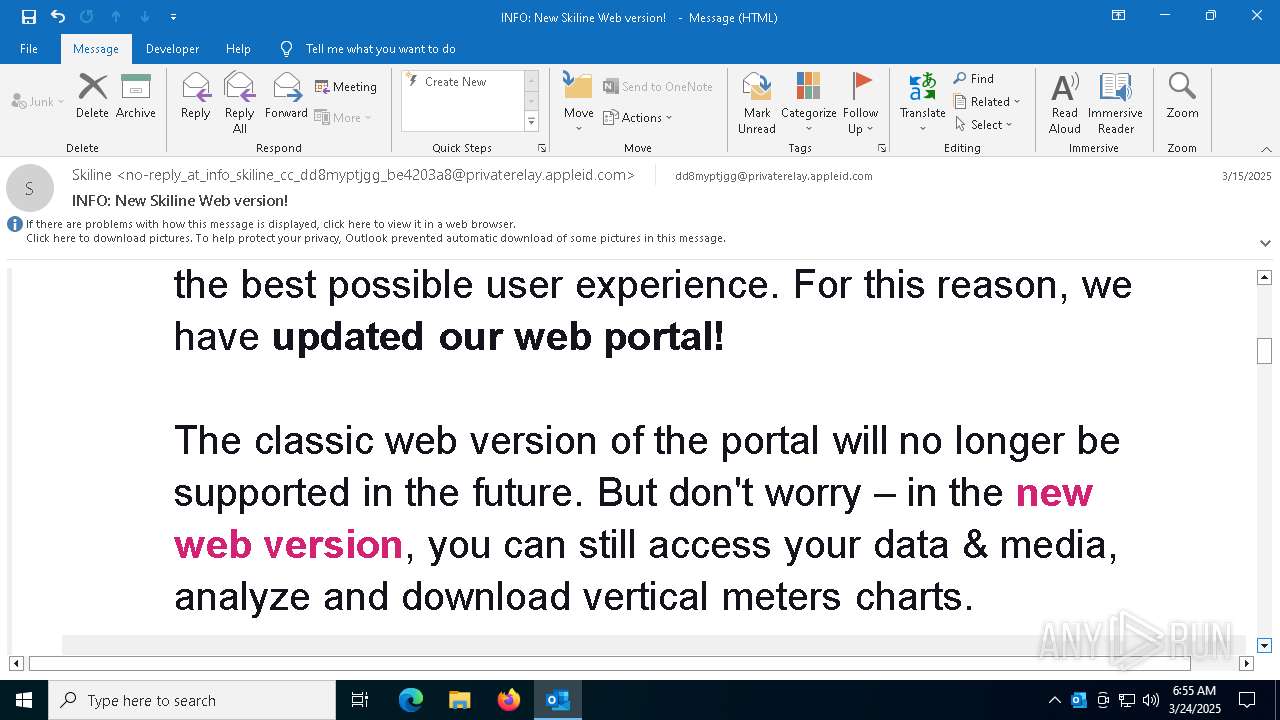Collapse the ribbon
This screenshot has height=720, width=1280.
[x=1266, y=148]
